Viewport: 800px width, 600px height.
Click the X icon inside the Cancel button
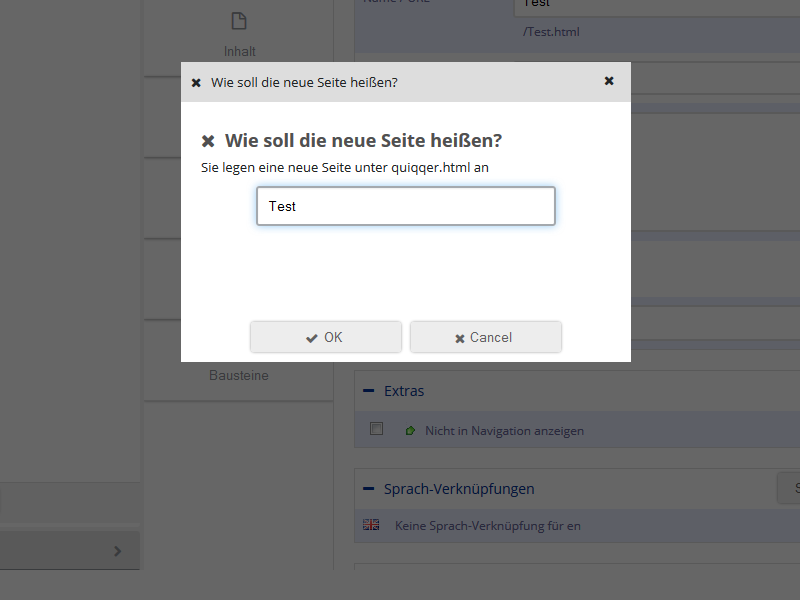tap(459, 337)
